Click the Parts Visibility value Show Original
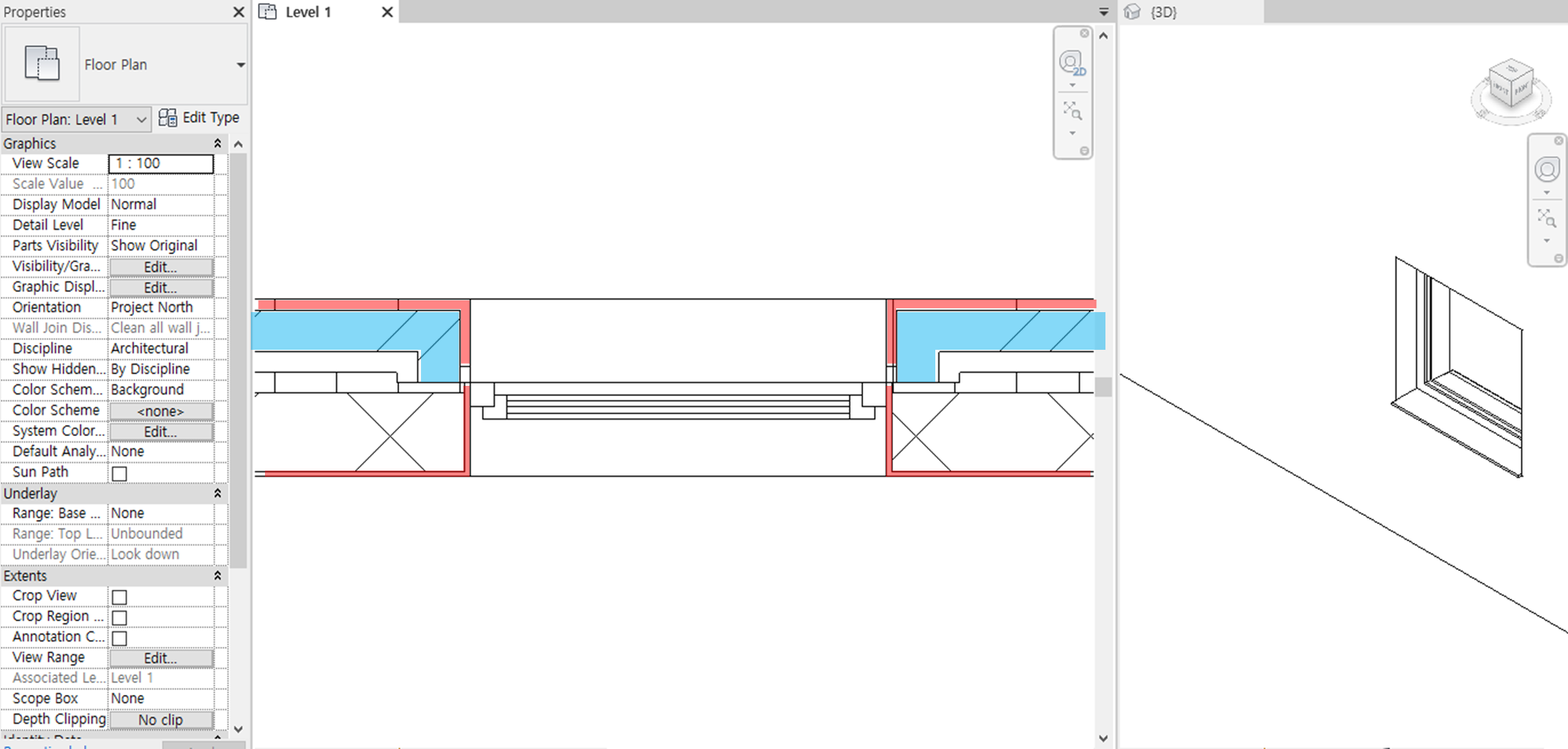This screenshot has height=749, width=1568. tap(161, 245)
